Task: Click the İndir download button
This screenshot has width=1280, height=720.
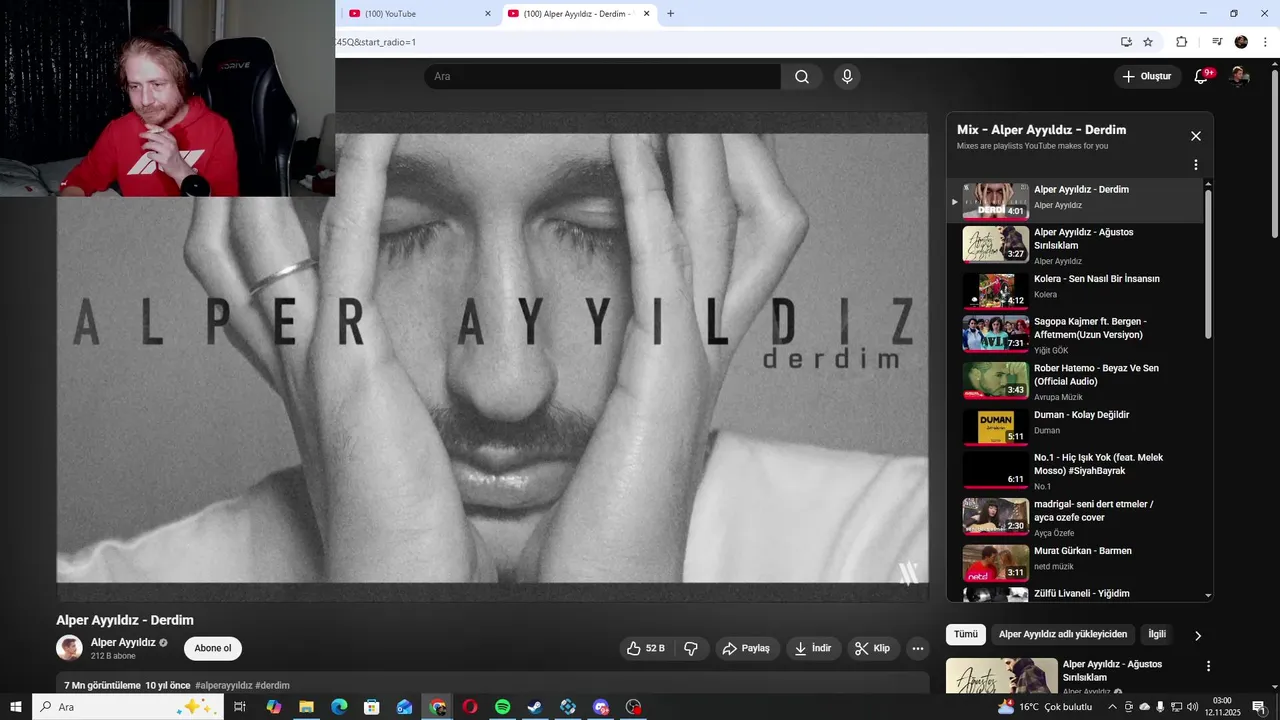Action: point(813,648)
